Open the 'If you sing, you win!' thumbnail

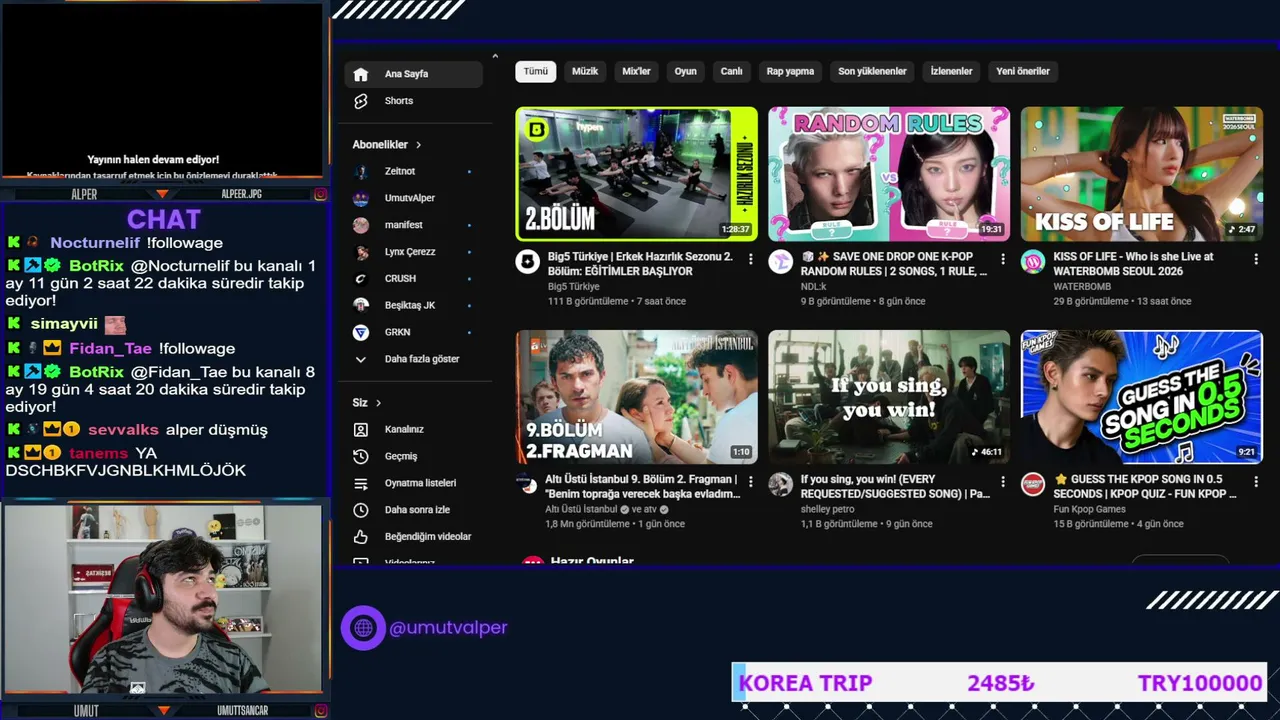(x=889, y=397)
